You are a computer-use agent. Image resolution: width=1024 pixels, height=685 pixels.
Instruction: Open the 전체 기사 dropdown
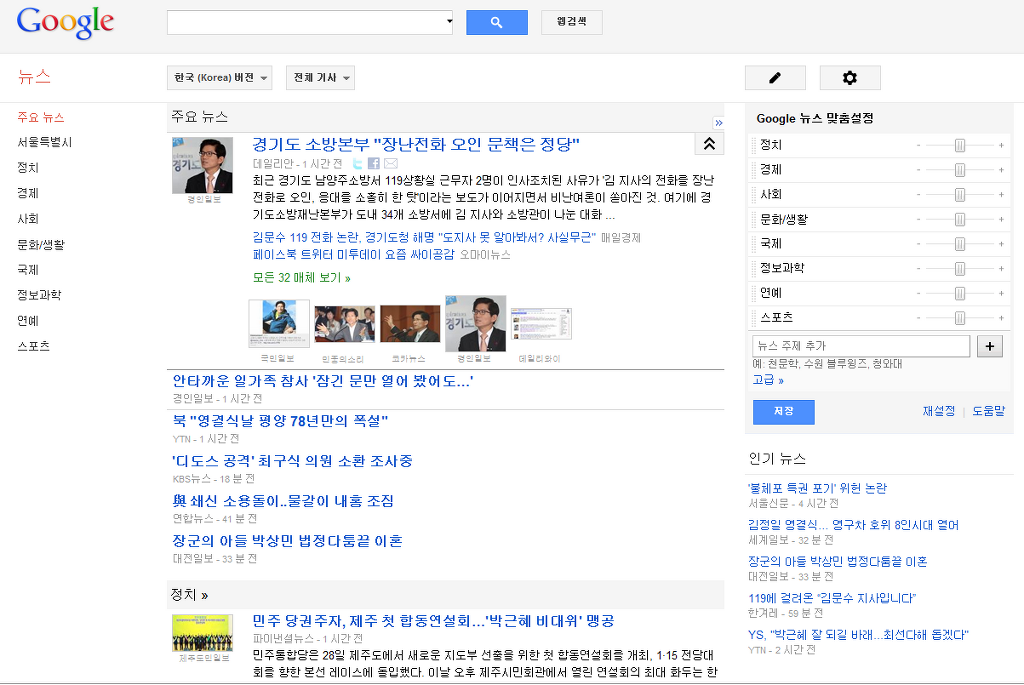tap(320, 78)
